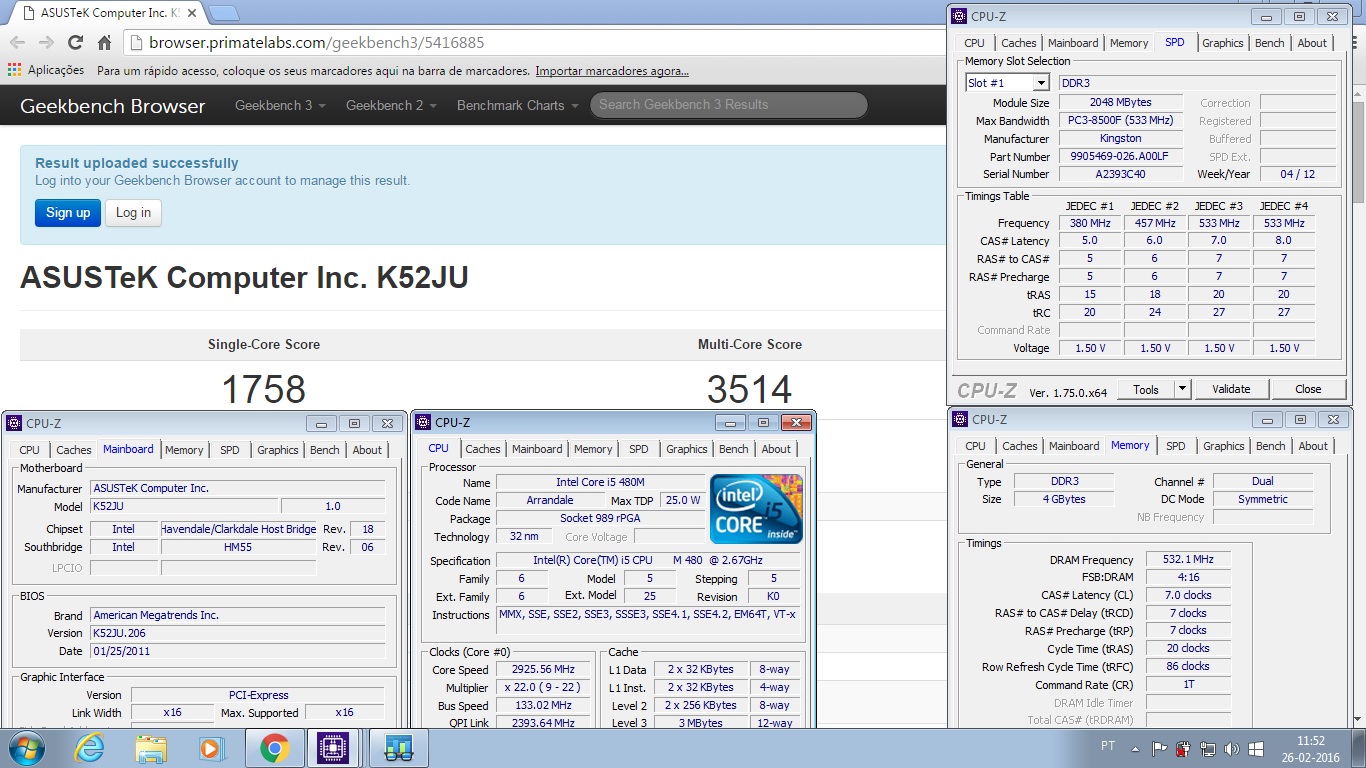The image size is (1366, 768).
Task: Click the PT language indicator
Action: pyautogui.click(x=1107, y=746)
